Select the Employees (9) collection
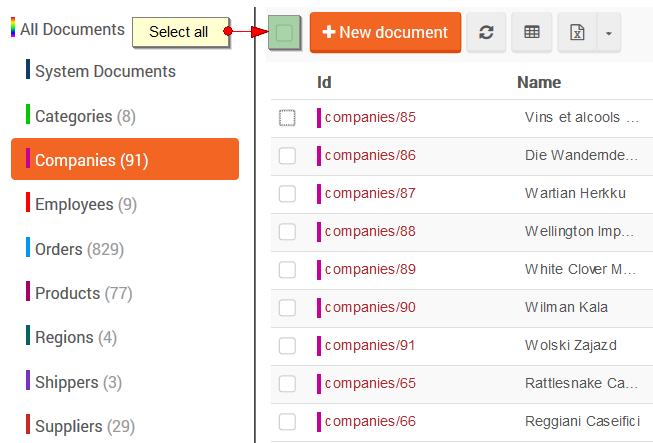This screenshot has height=443, width=653. pyautogui.click(x=82, y=204)
